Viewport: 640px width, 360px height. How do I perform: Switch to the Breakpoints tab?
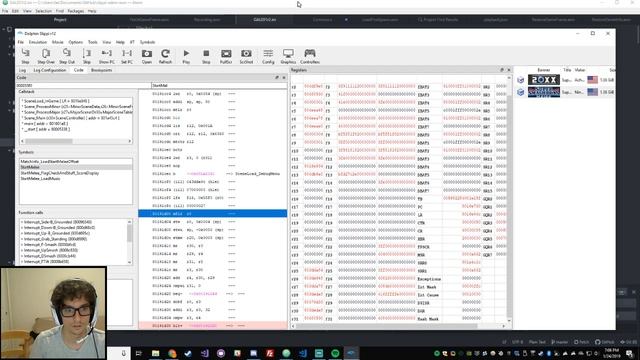[x=101, y=70]
